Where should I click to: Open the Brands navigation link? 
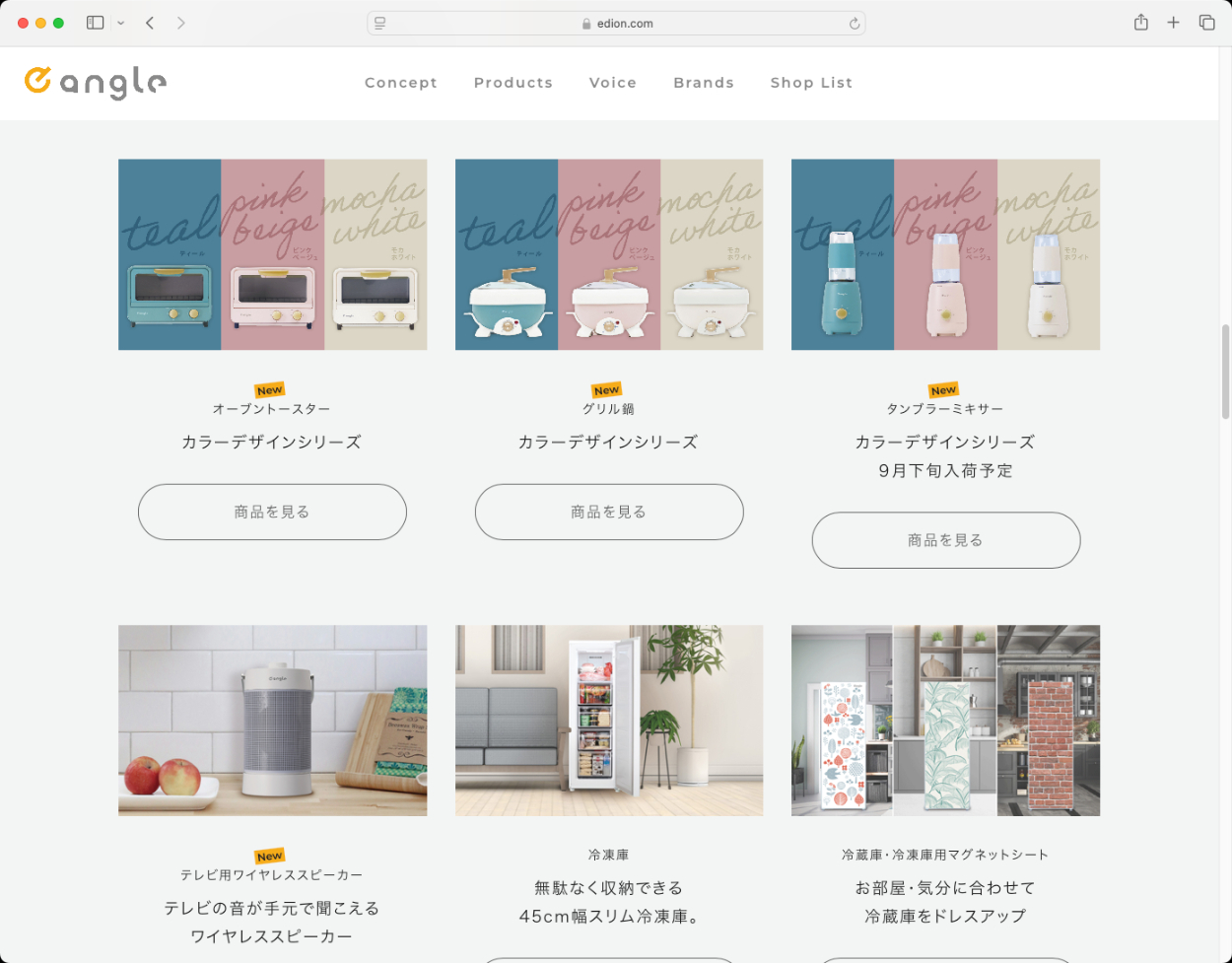point(704,83)
